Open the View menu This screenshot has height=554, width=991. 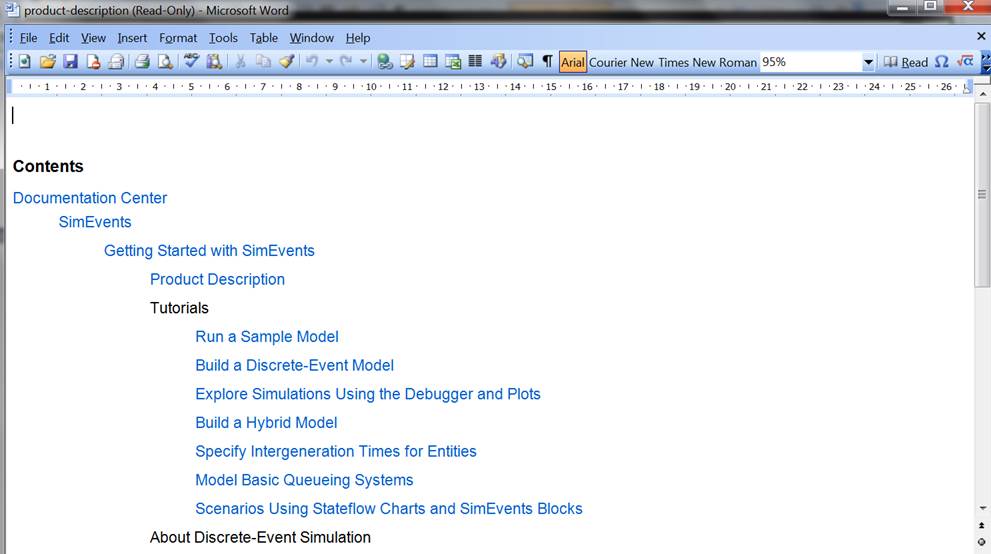(x=93, y=38)
